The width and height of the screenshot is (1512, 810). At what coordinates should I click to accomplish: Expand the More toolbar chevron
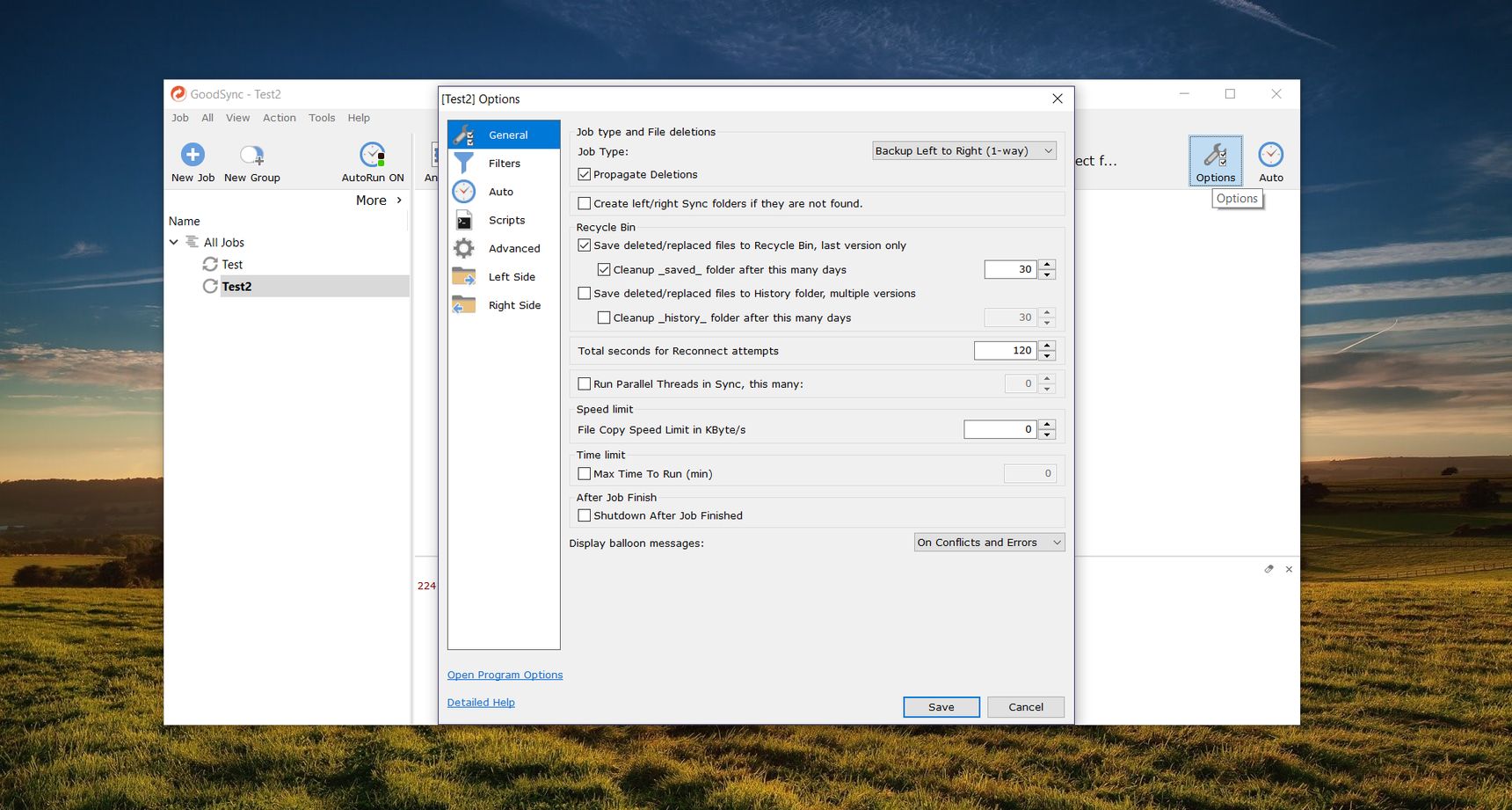[x=399, y=201]
